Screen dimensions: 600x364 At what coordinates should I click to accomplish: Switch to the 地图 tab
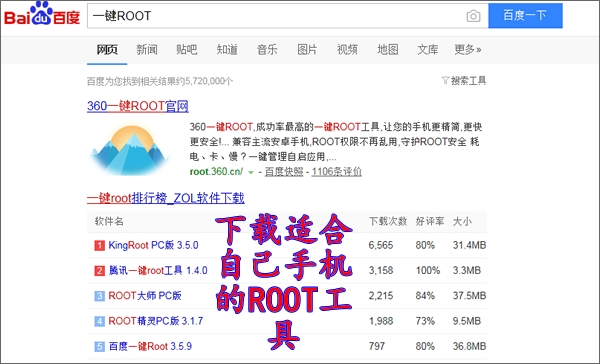(388, 49)
